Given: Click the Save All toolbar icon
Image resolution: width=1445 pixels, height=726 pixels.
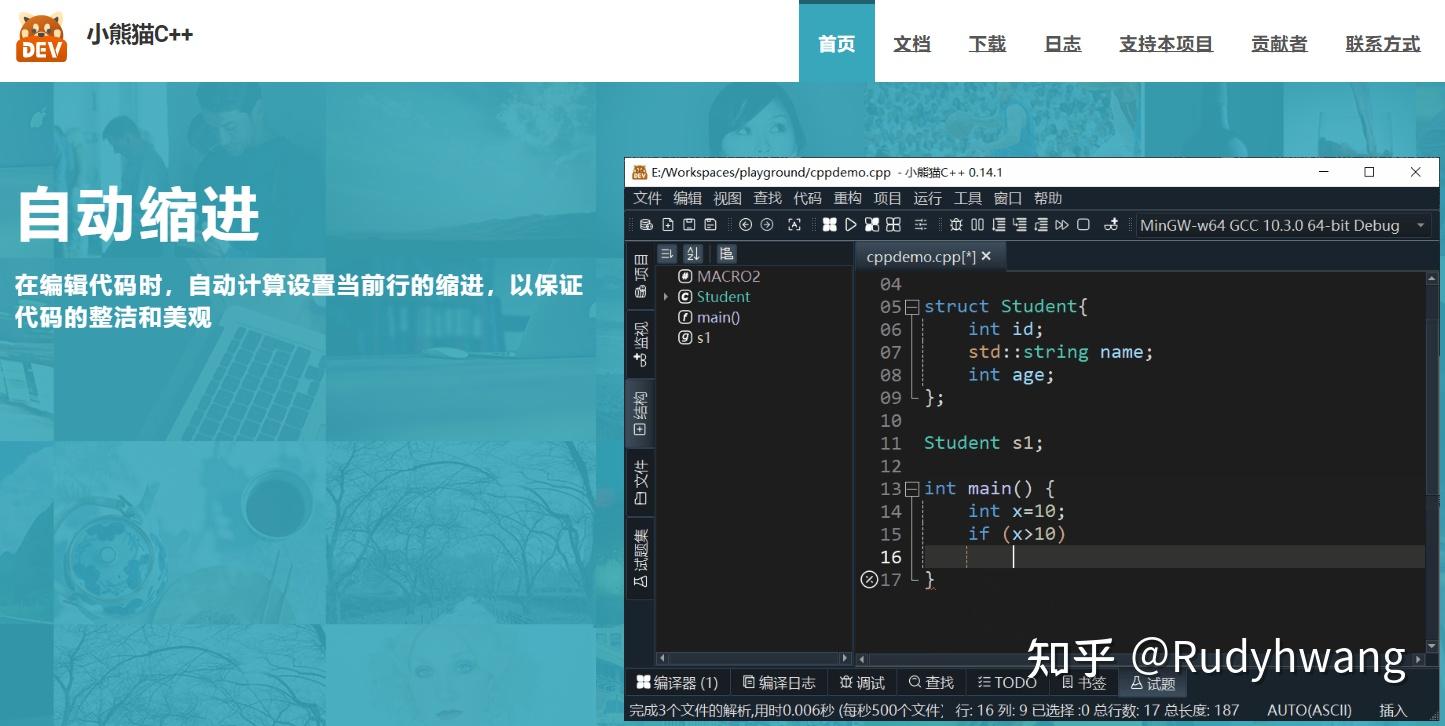Looking at the screenshot, I should pos(710,225).
